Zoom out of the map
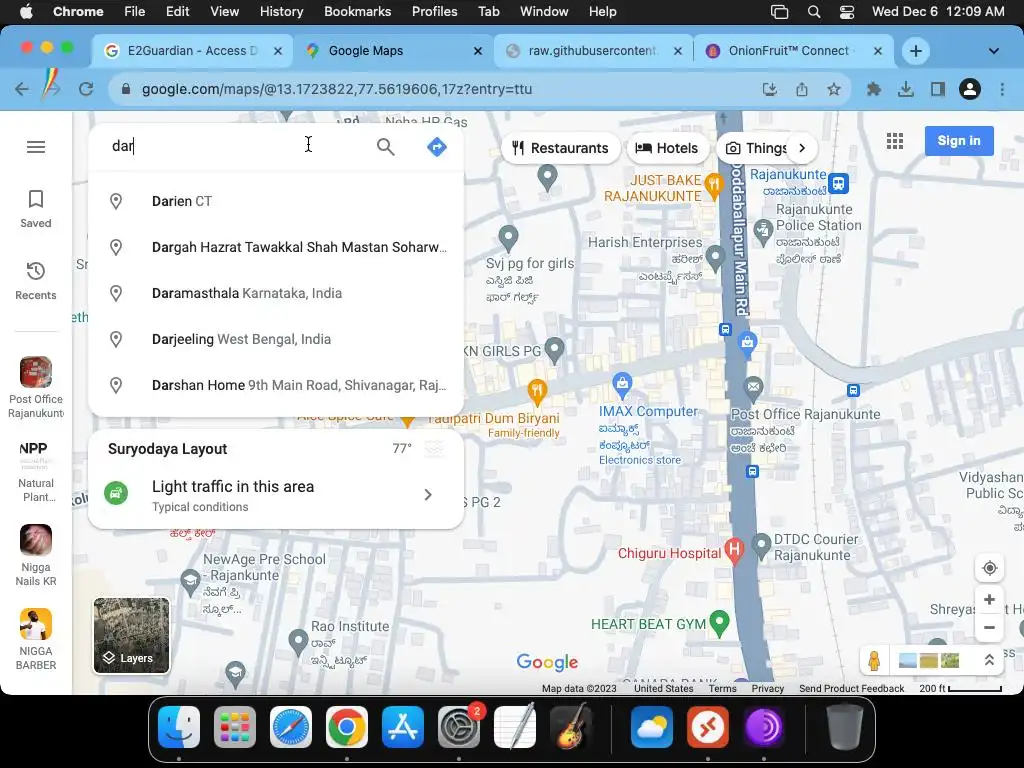This screenshot has height=768, width=1024. point(989,628)
